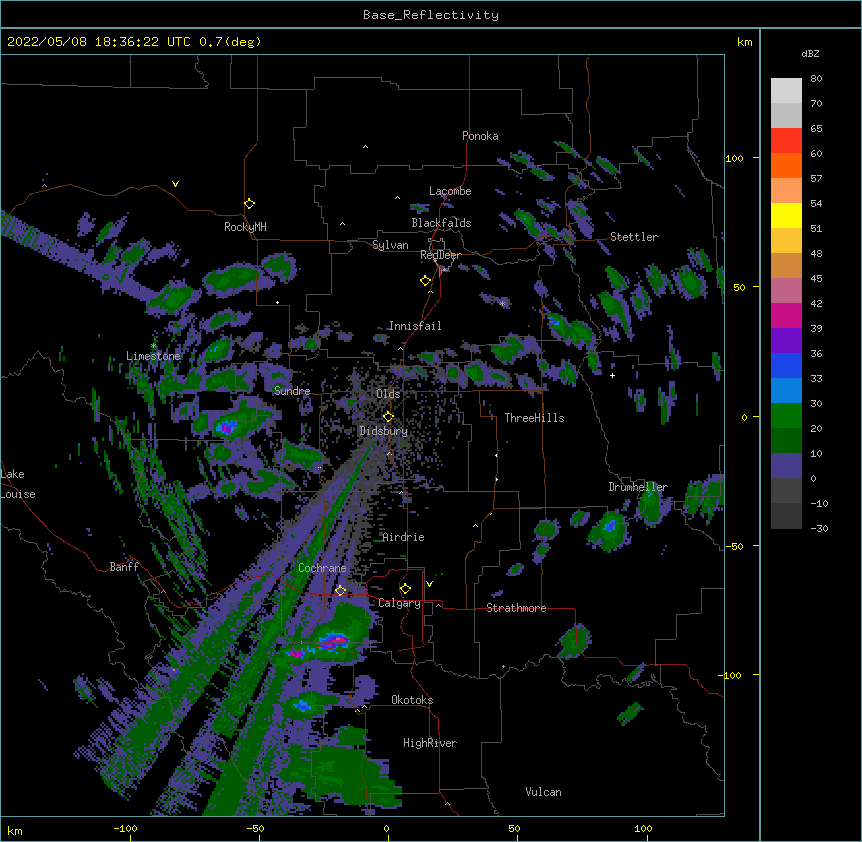
Task: Click the yellow diamond marker below Cochrane
Action: tap(340, 591)
